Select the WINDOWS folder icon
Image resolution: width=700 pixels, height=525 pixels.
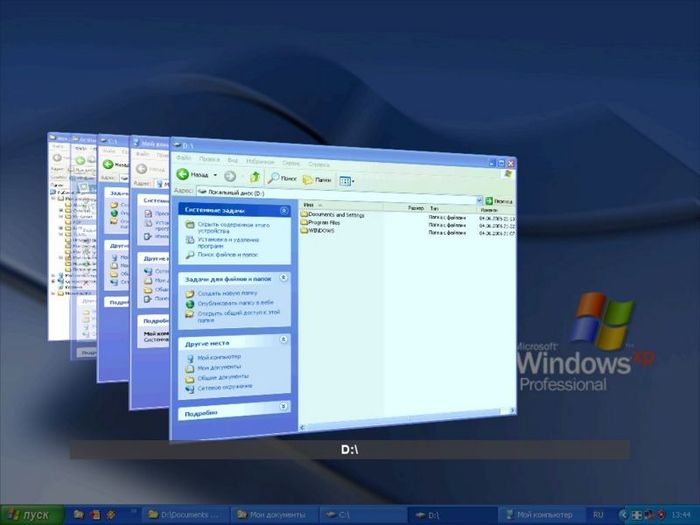point(304,230)
